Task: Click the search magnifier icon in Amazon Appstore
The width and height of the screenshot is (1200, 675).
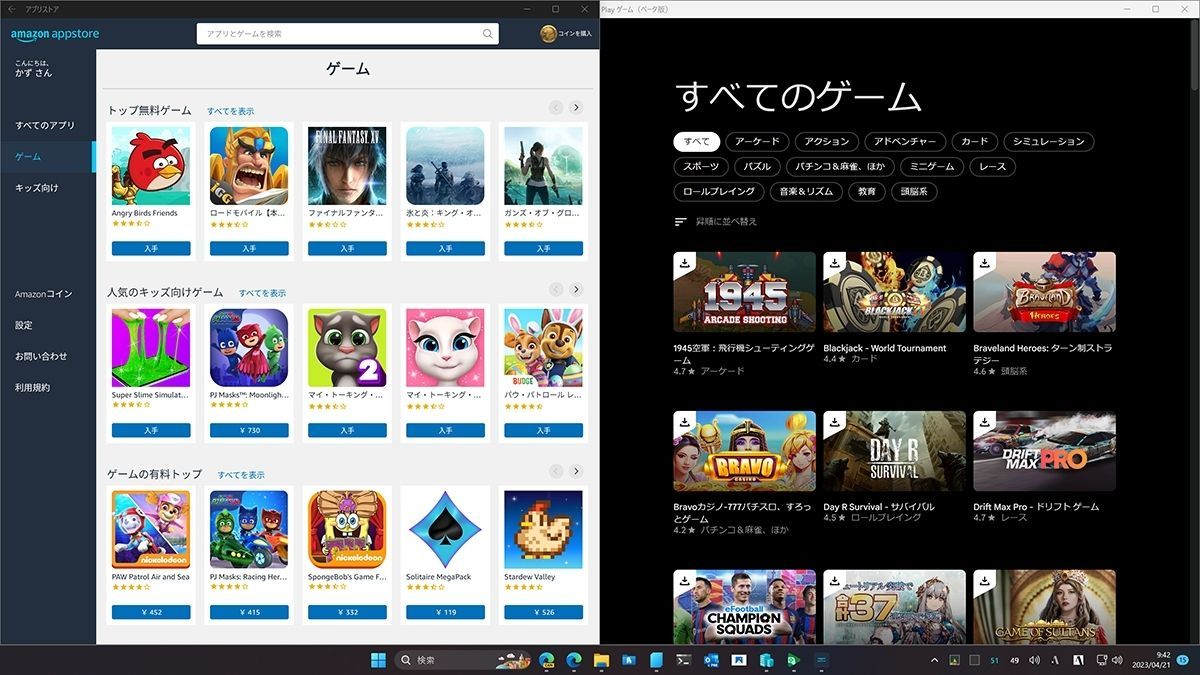Action: click(x=488, y=33)
